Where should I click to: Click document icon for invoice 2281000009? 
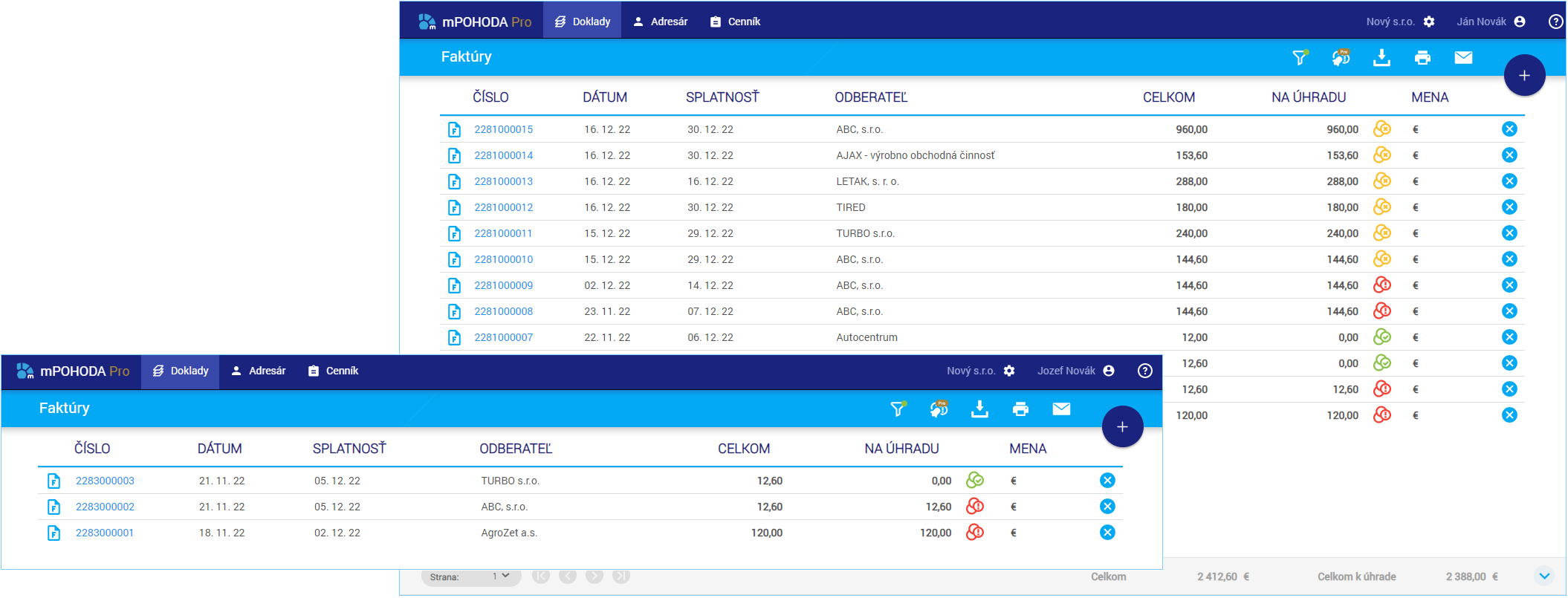click(x=454, y=285)
